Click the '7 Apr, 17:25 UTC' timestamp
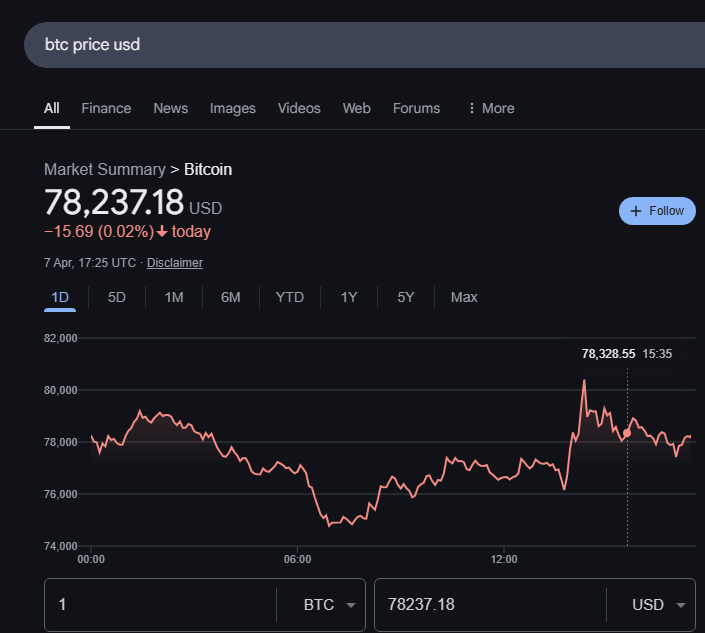 pos(90,263)
